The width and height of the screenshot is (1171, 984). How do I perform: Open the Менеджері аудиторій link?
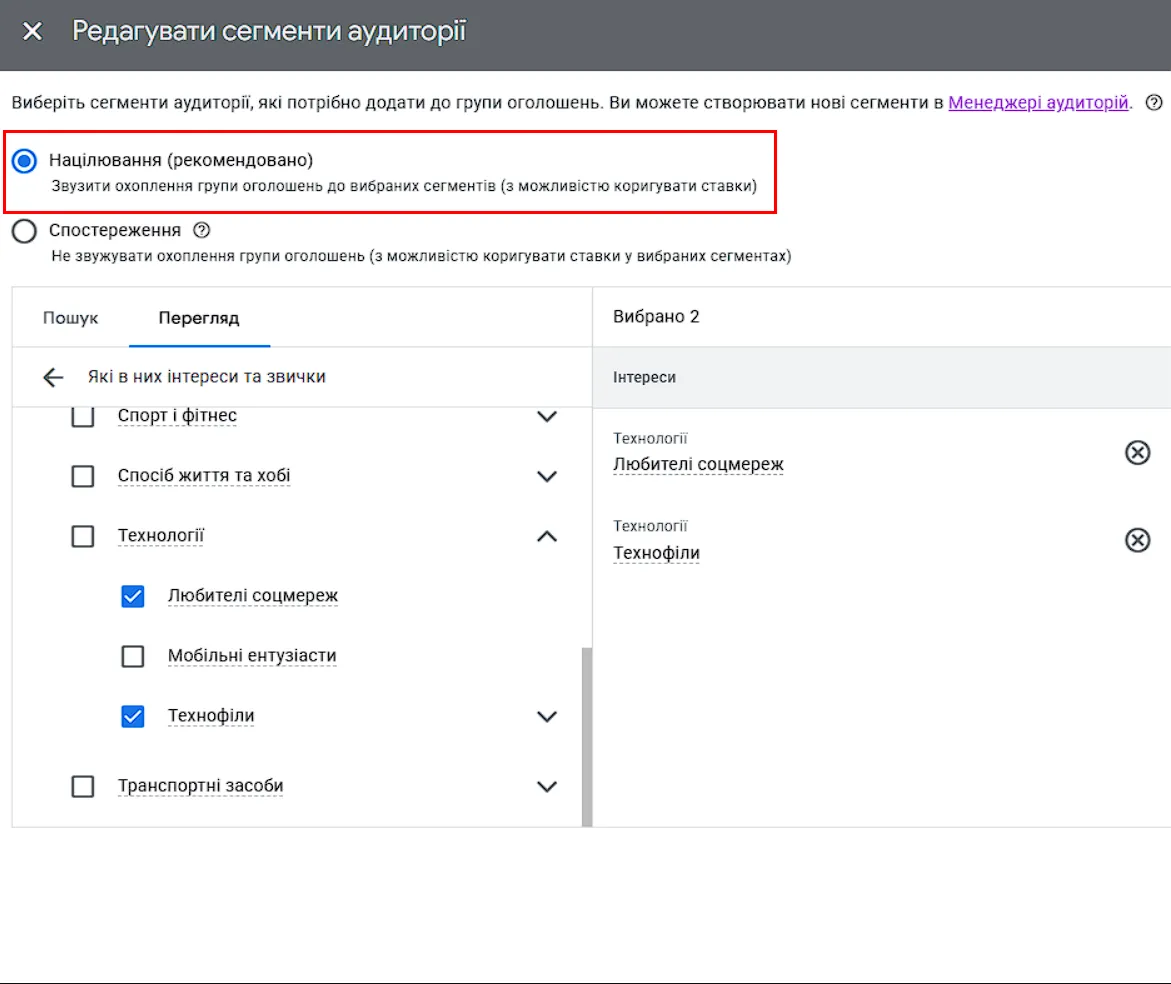click(1038, 102)
